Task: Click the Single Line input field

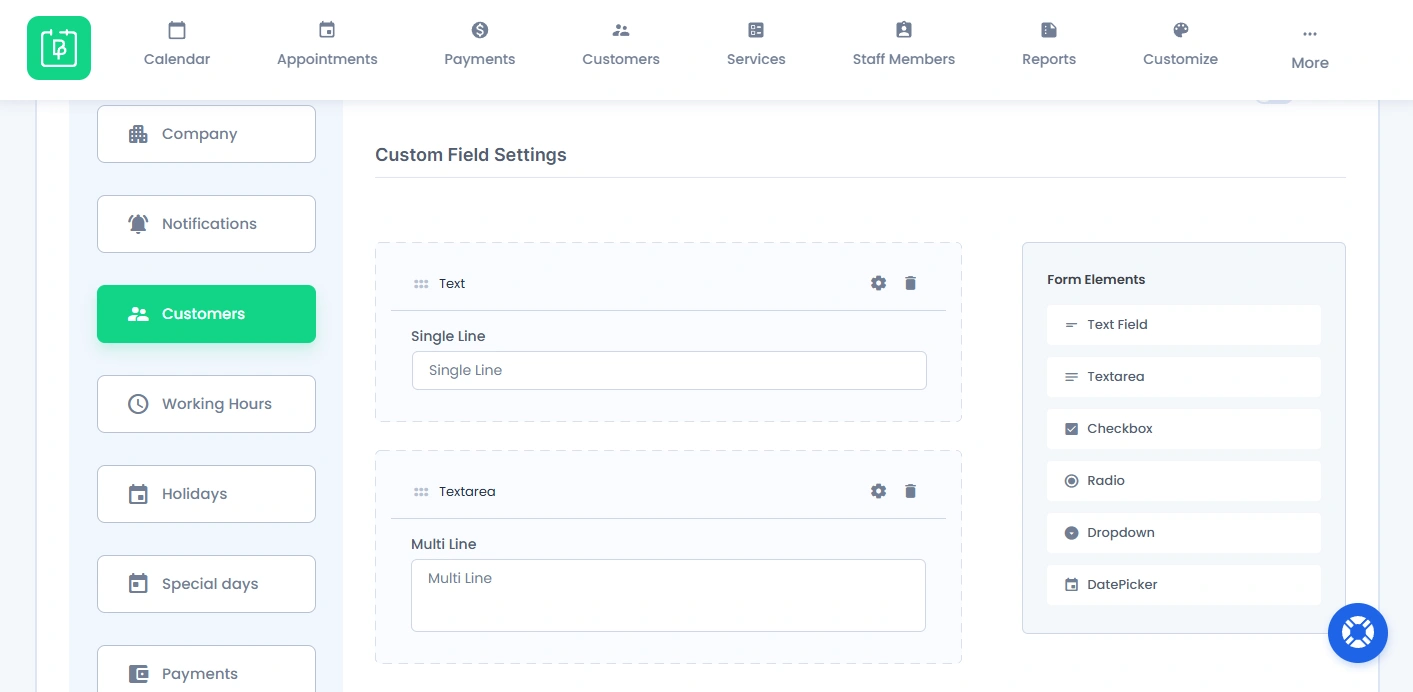Action: pos(669,370)
